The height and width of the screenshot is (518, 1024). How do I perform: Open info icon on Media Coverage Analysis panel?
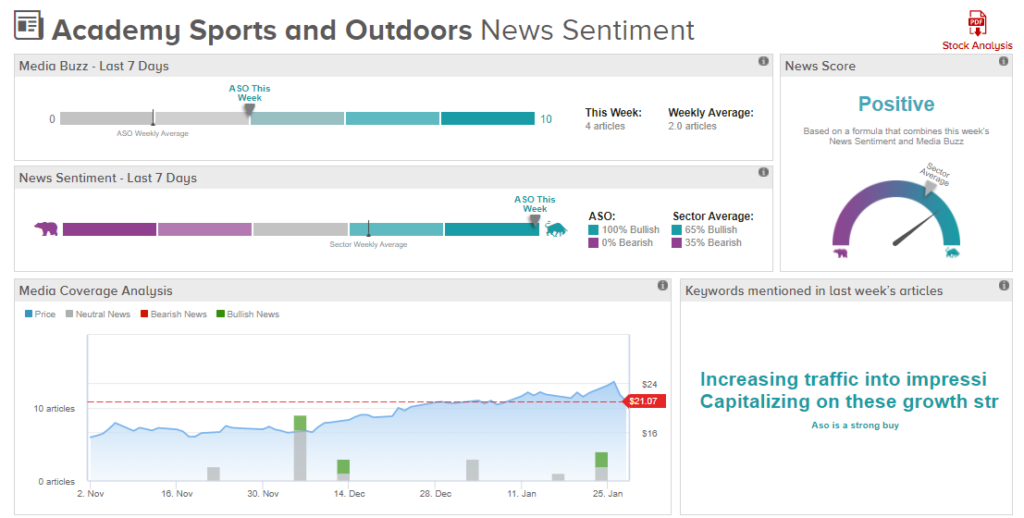click(662, 285)
